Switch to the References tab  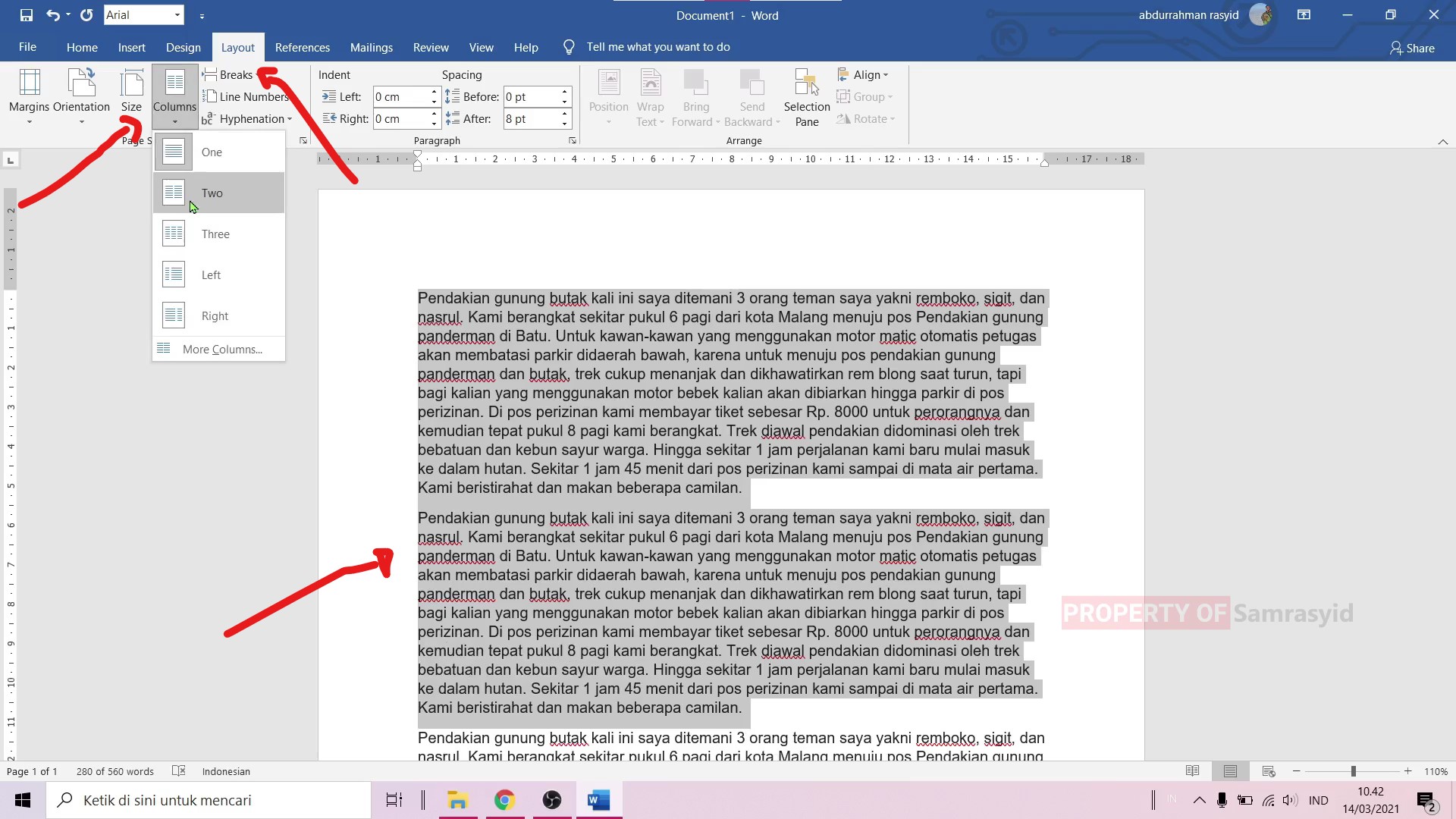coord(302,46)
